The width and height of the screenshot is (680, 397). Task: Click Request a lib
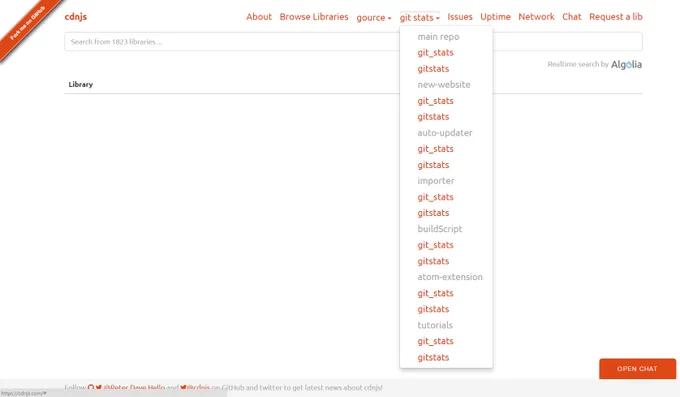(616, 17)
